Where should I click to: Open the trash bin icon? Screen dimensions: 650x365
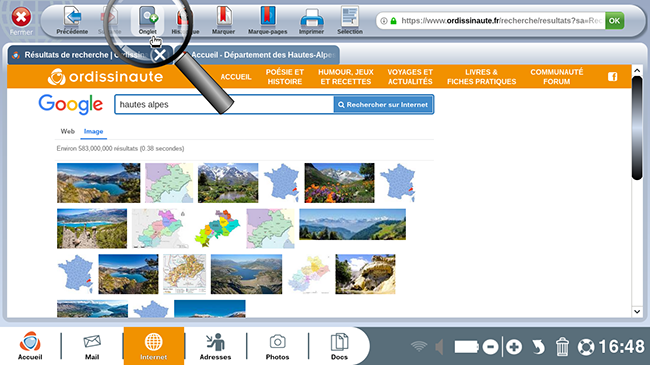coord(562,347)
